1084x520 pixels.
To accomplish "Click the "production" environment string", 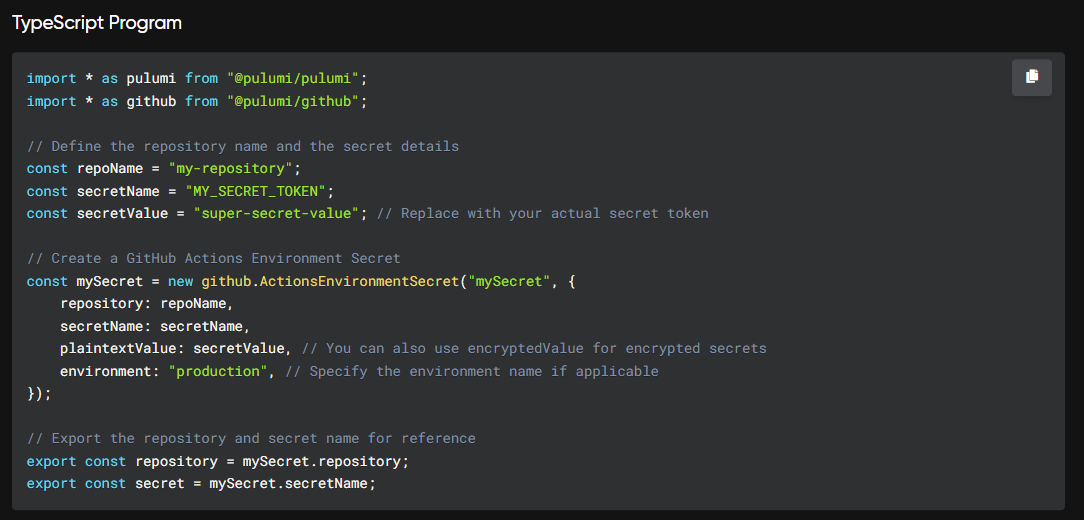I will (218, 371).
